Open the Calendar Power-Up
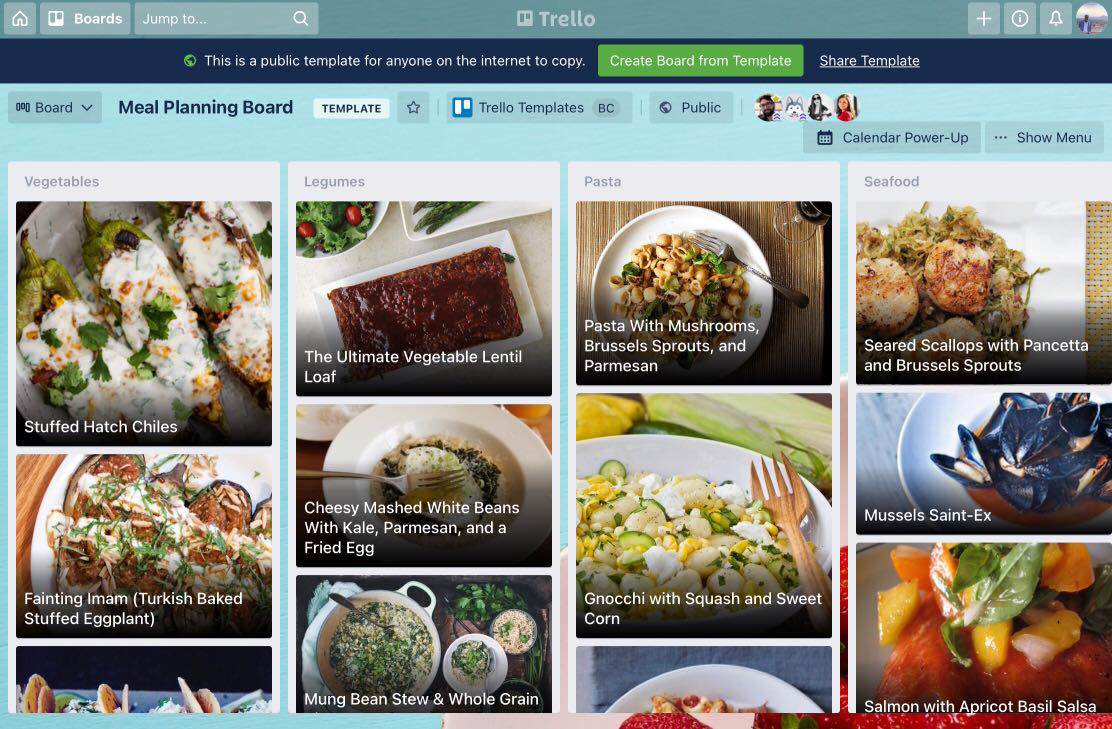 pyautogui.click(x=892, y=138)
